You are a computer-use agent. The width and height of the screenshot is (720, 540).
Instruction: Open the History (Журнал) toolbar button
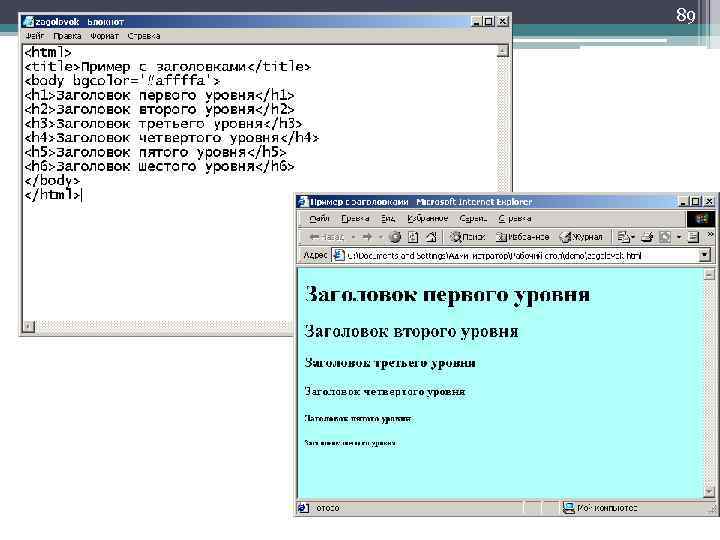click(x=582, y=237)
